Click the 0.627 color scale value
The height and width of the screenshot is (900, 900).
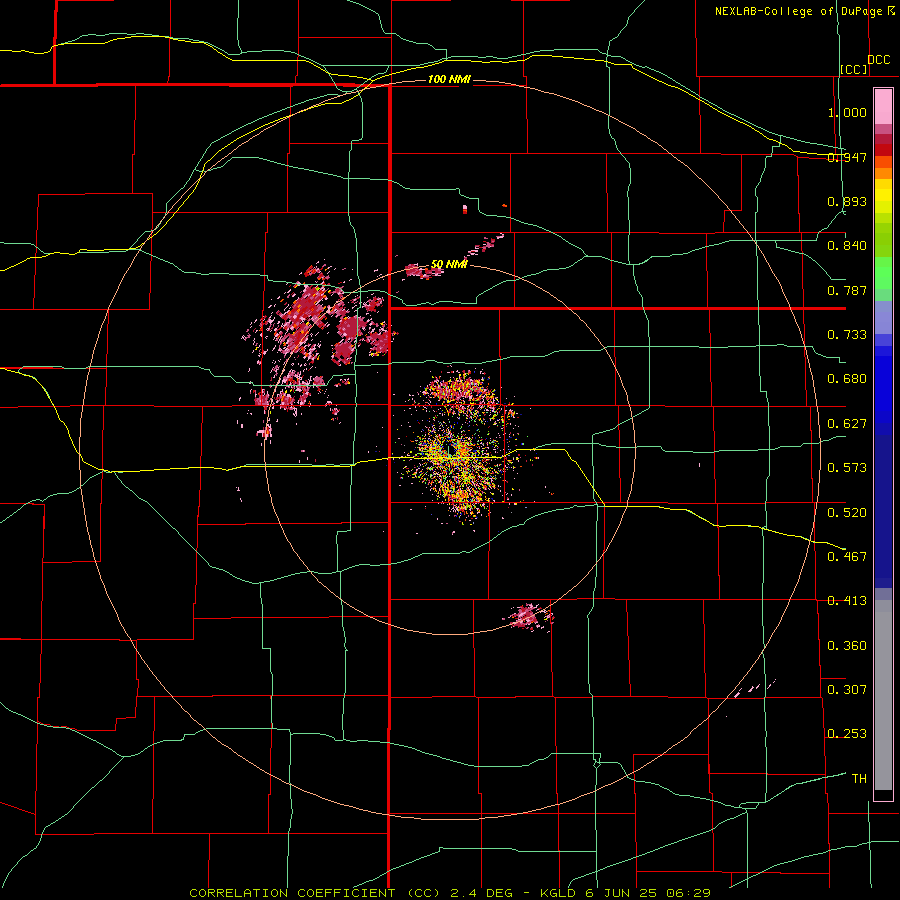(x=847, y=424)
